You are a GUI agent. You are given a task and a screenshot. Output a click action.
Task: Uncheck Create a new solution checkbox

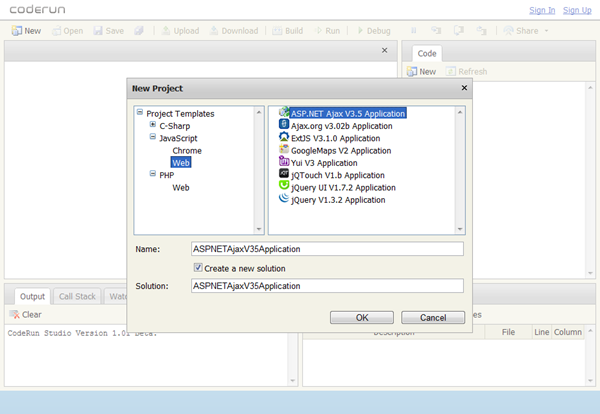[197, 268]
